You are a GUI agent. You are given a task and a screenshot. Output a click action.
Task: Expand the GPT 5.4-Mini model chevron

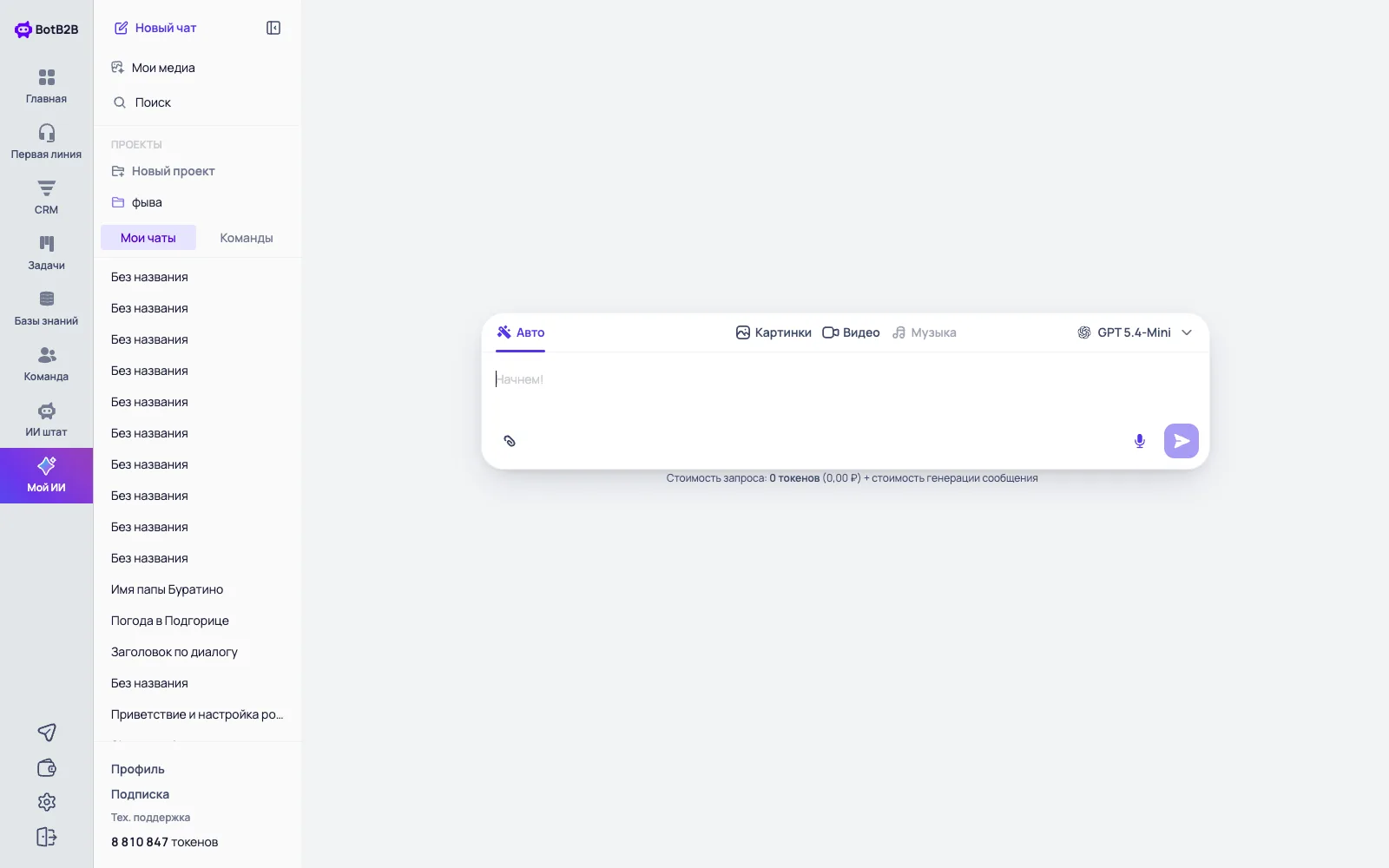coord(1187,332)
